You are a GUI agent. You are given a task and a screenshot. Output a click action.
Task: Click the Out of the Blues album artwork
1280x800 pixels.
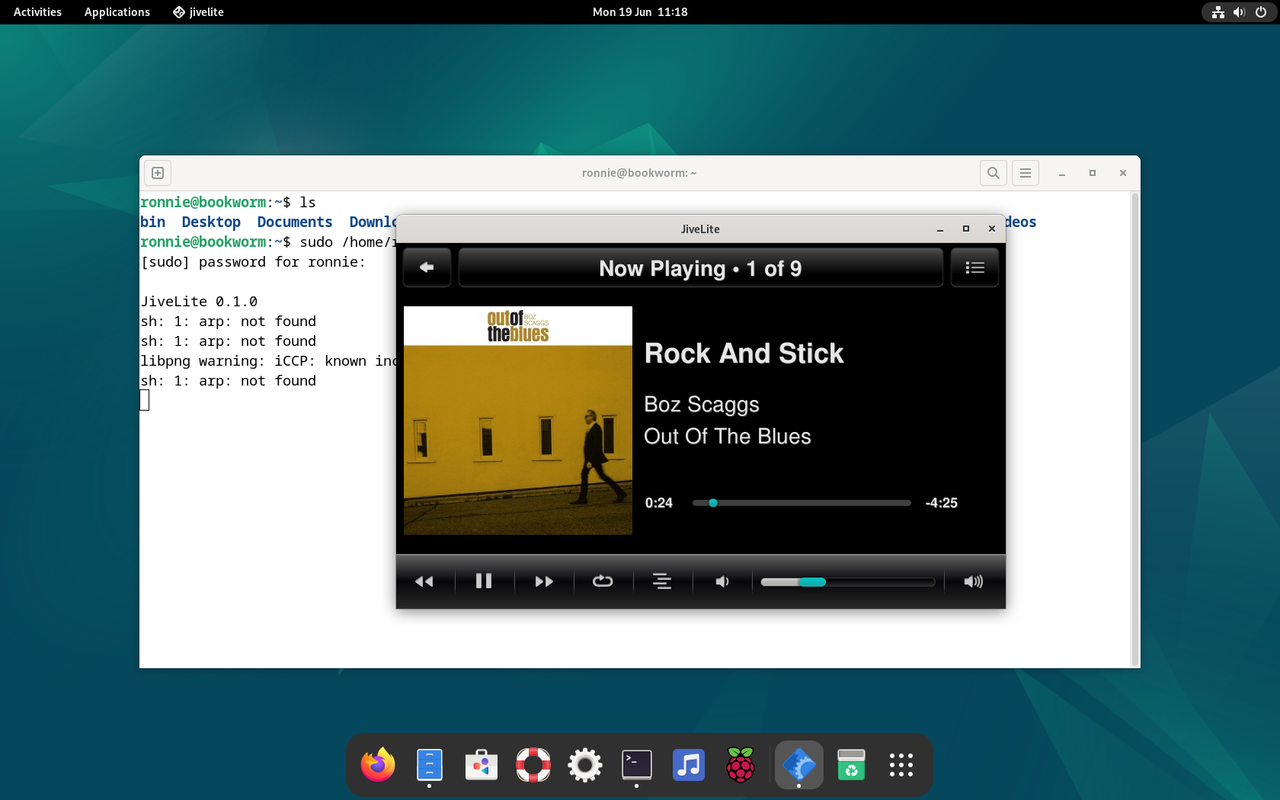coord(518,420)
